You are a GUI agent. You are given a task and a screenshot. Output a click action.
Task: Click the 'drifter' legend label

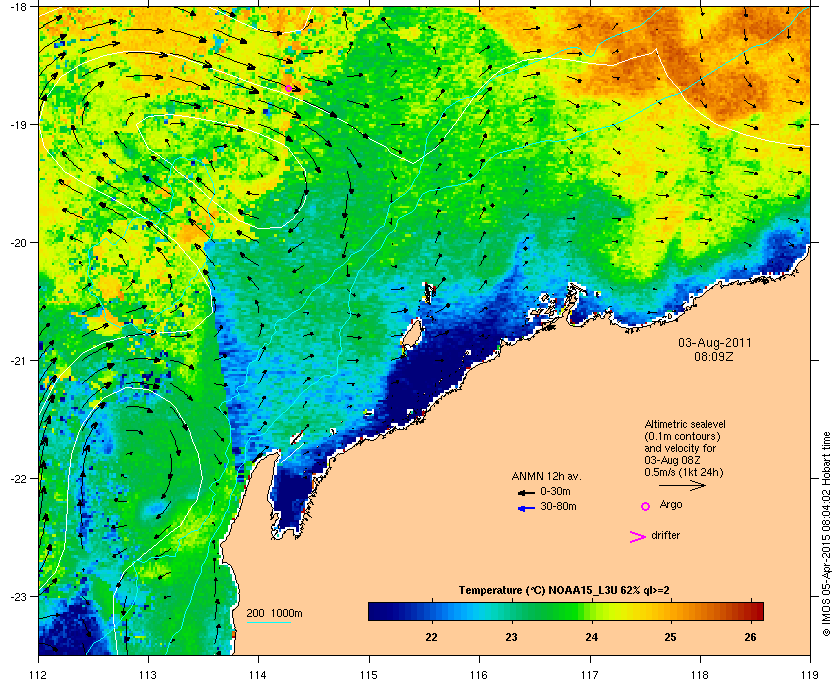point(665,535)
